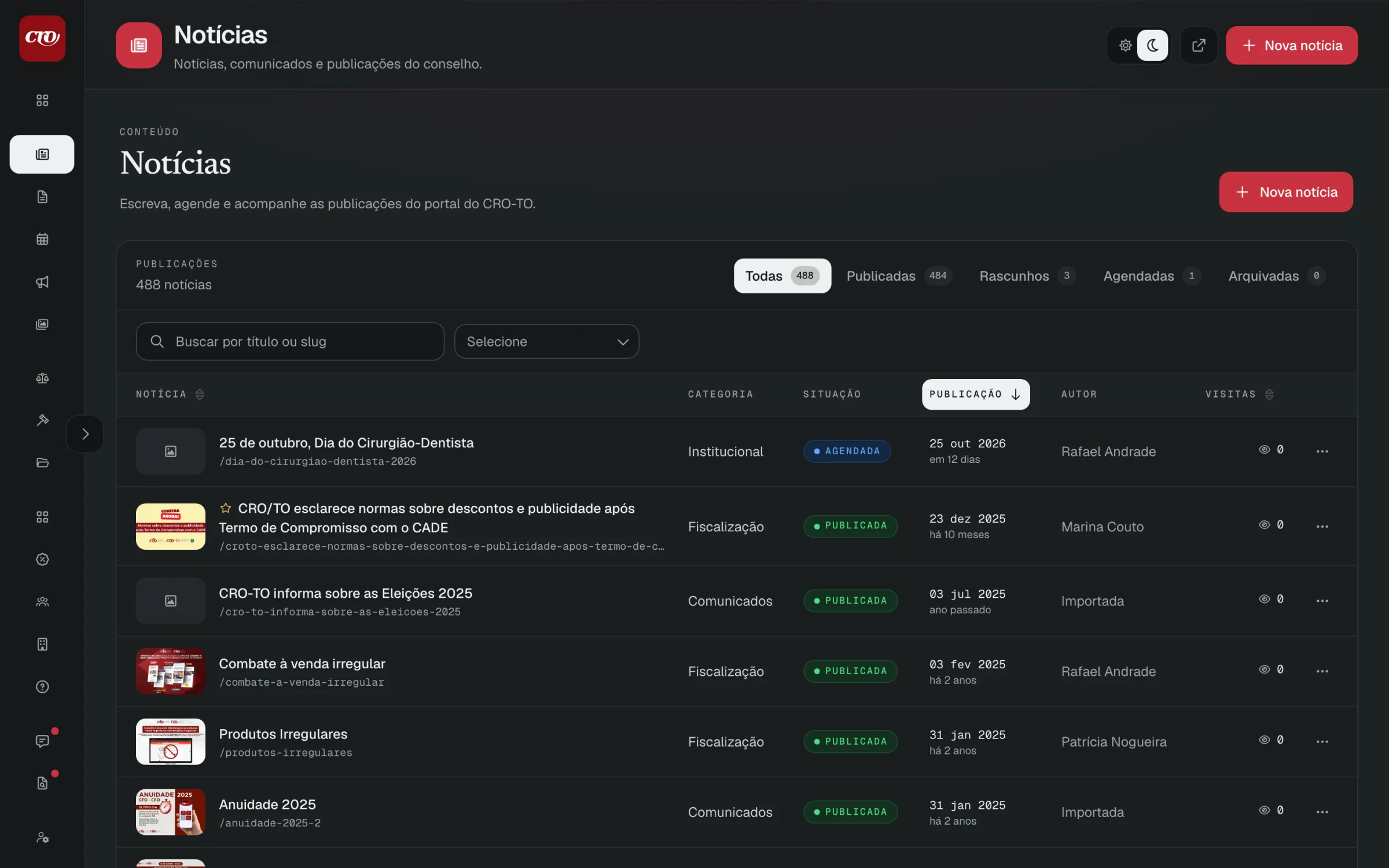This screenshot has height=868, width=1389.
Task: Open the image gallery icon in sidebar
Action: click(x=42, y=324)
